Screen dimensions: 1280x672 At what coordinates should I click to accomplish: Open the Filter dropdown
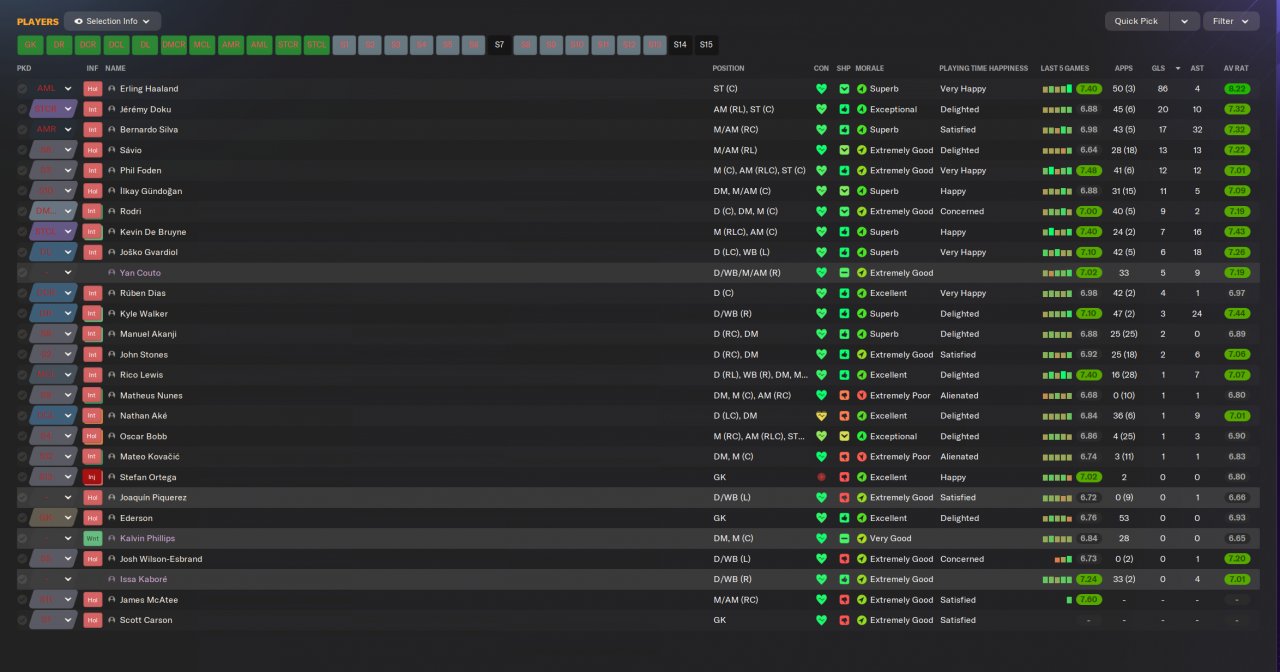tap(1231, 21)
